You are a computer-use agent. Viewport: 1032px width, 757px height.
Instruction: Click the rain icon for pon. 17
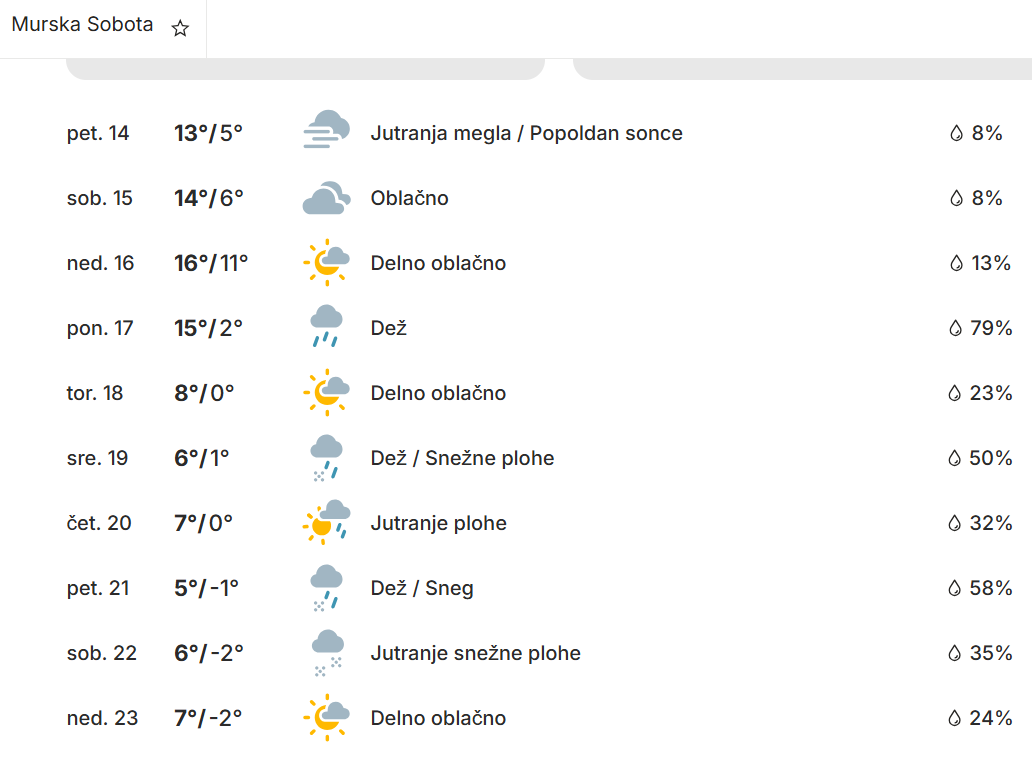click(326, 328)
